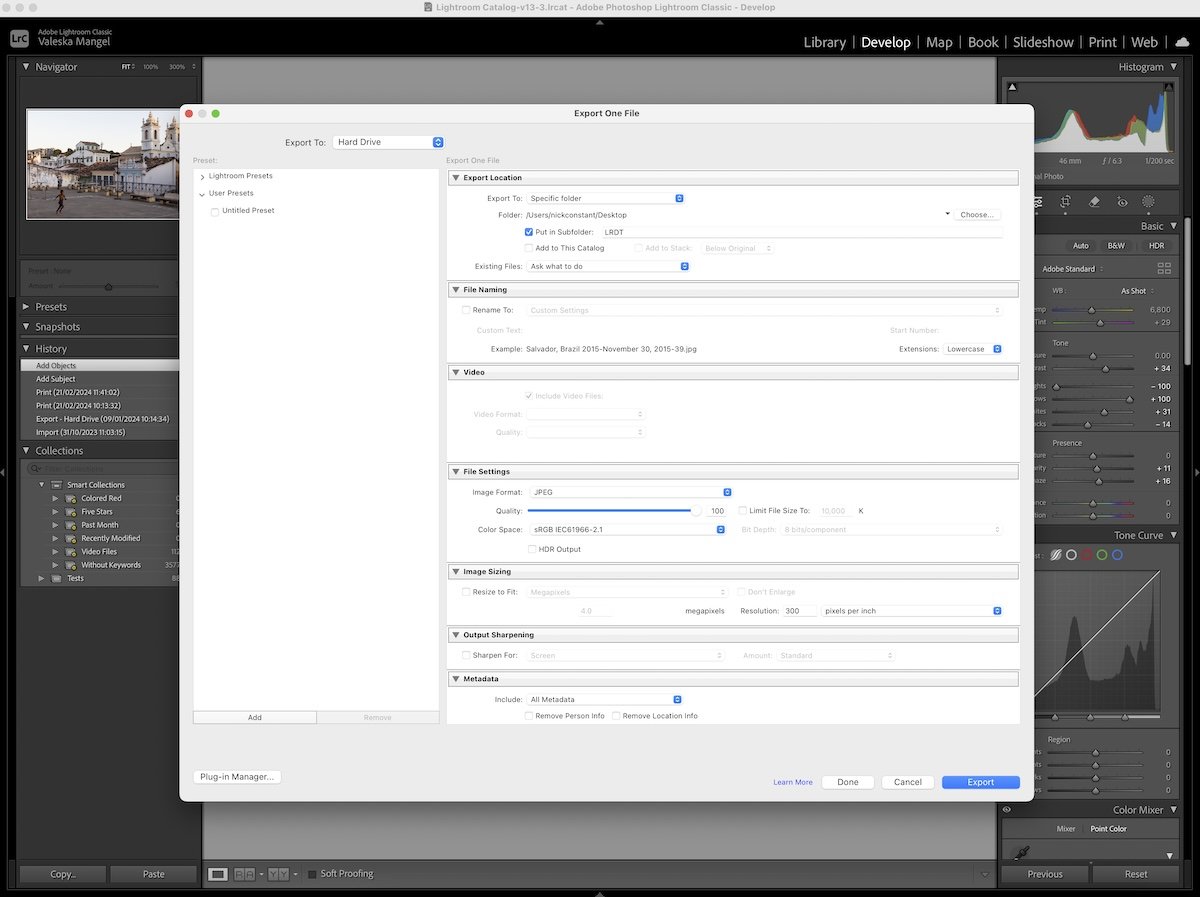Click the blue Export button
The width and height of the screenshot is (1200, 897).
980,782
